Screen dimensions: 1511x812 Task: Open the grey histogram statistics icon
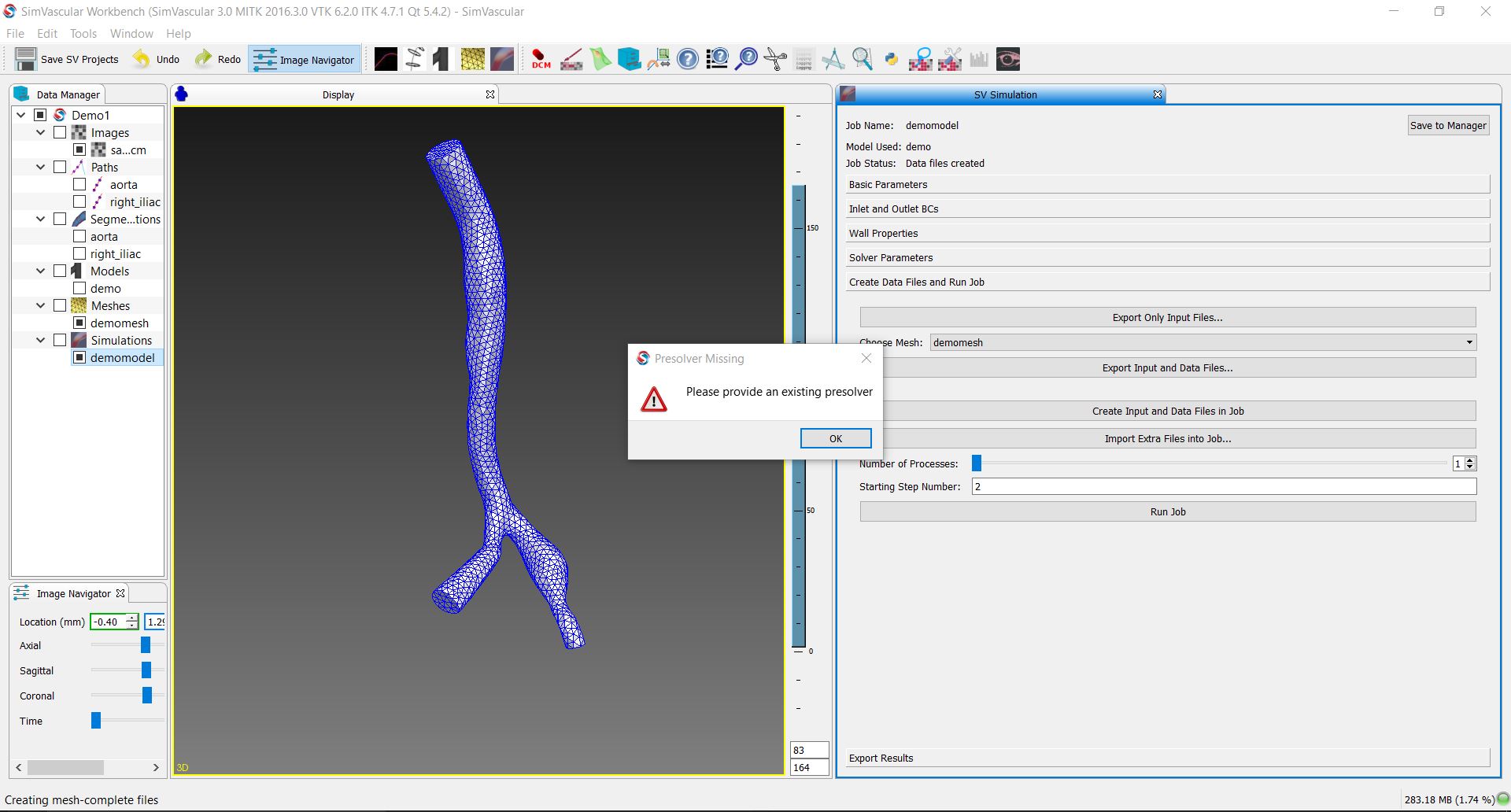[979, 59]
